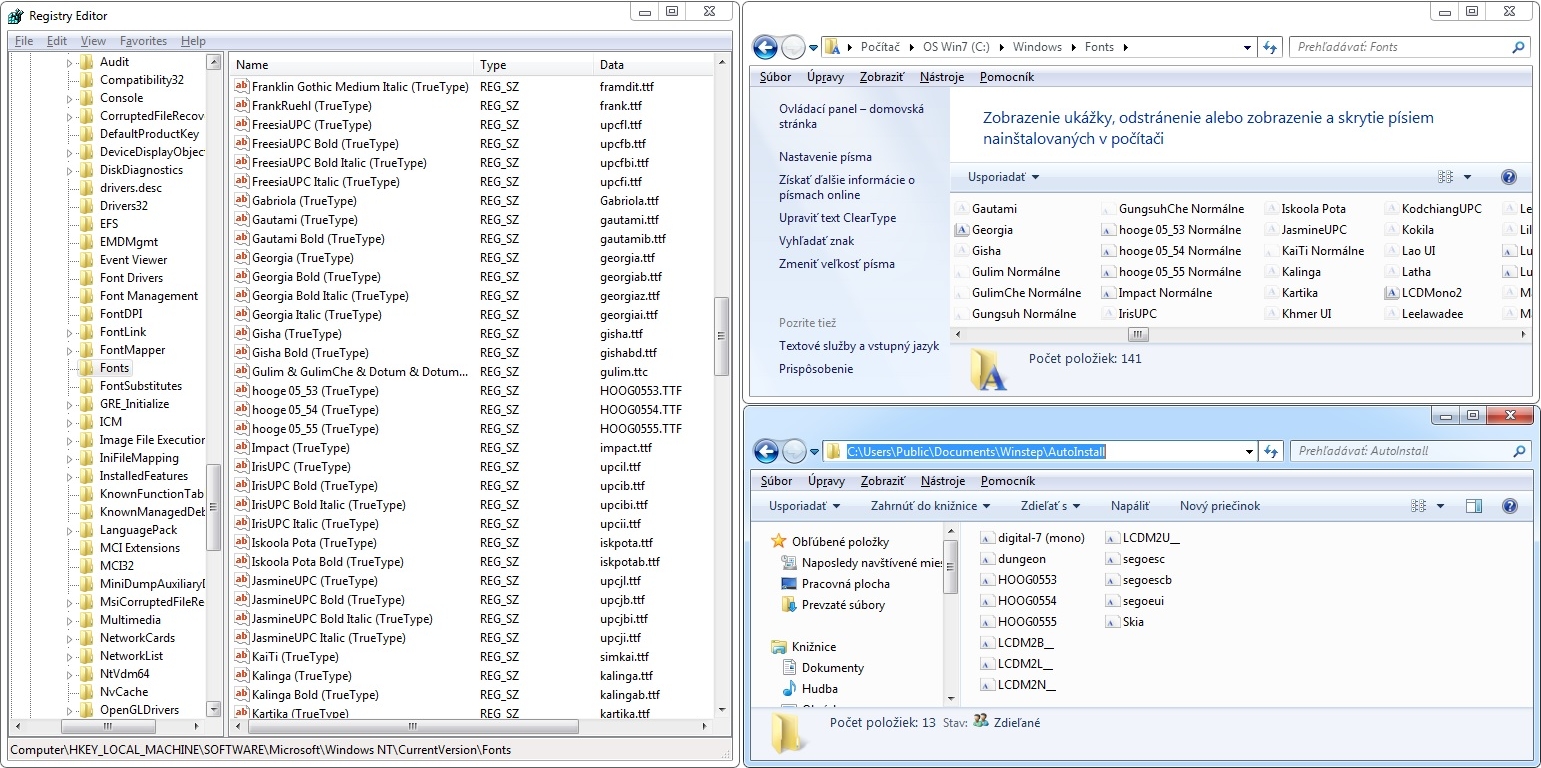The image size is (1541, 768).
Task: Click the Georgia font item icon
Action: (x=962, y=230)
